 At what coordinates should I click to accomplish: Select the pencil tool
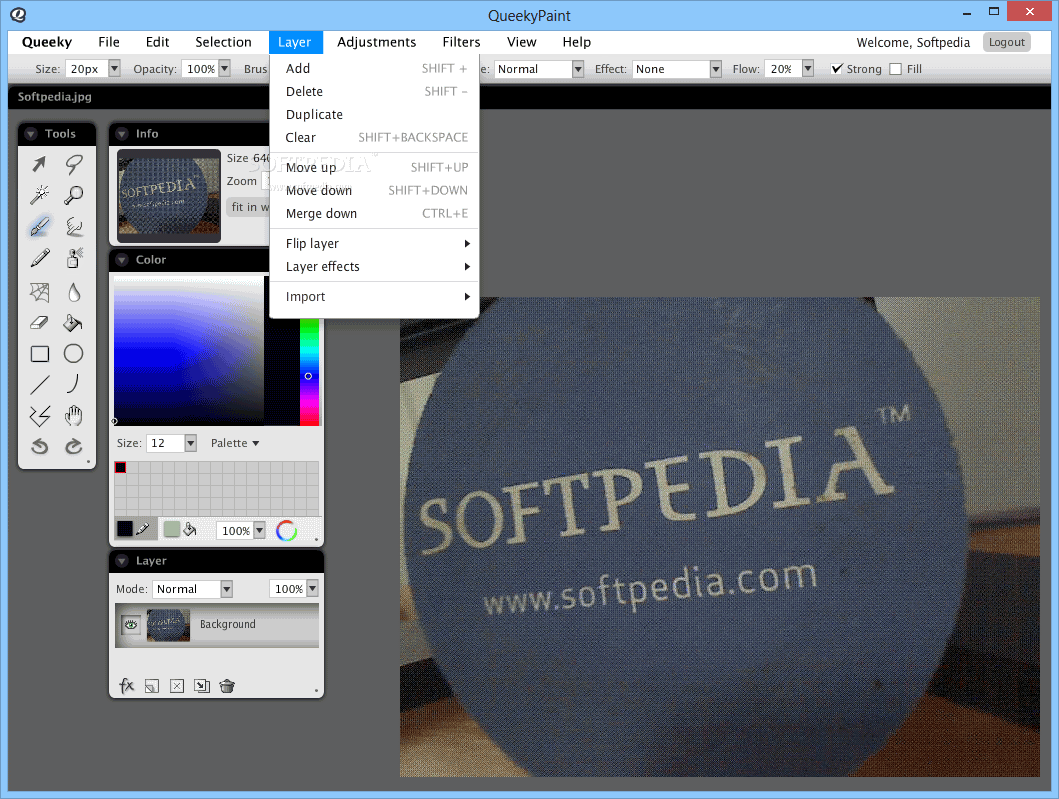pos(39,257)
